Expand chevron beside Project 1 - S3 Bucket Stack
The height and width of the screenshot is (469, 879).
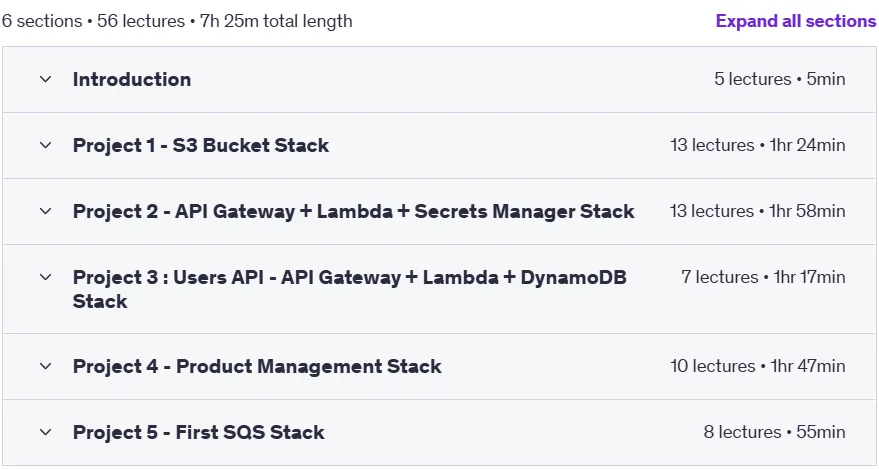point(45,145)
